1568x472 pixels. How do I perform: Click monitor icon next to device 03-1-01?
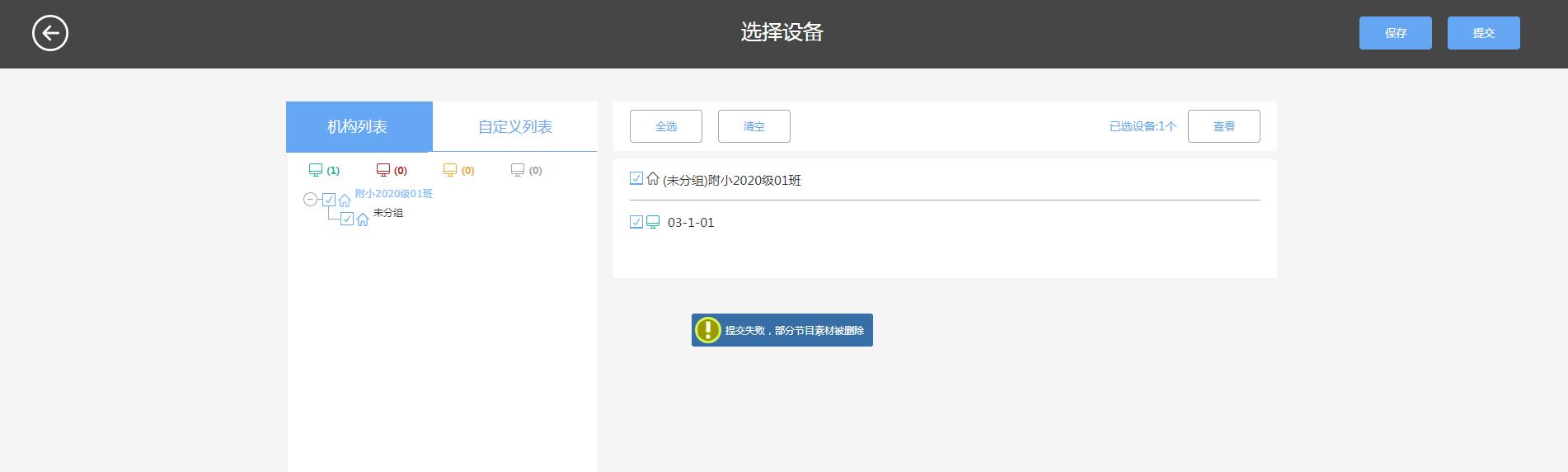click(x=653, y=222)
